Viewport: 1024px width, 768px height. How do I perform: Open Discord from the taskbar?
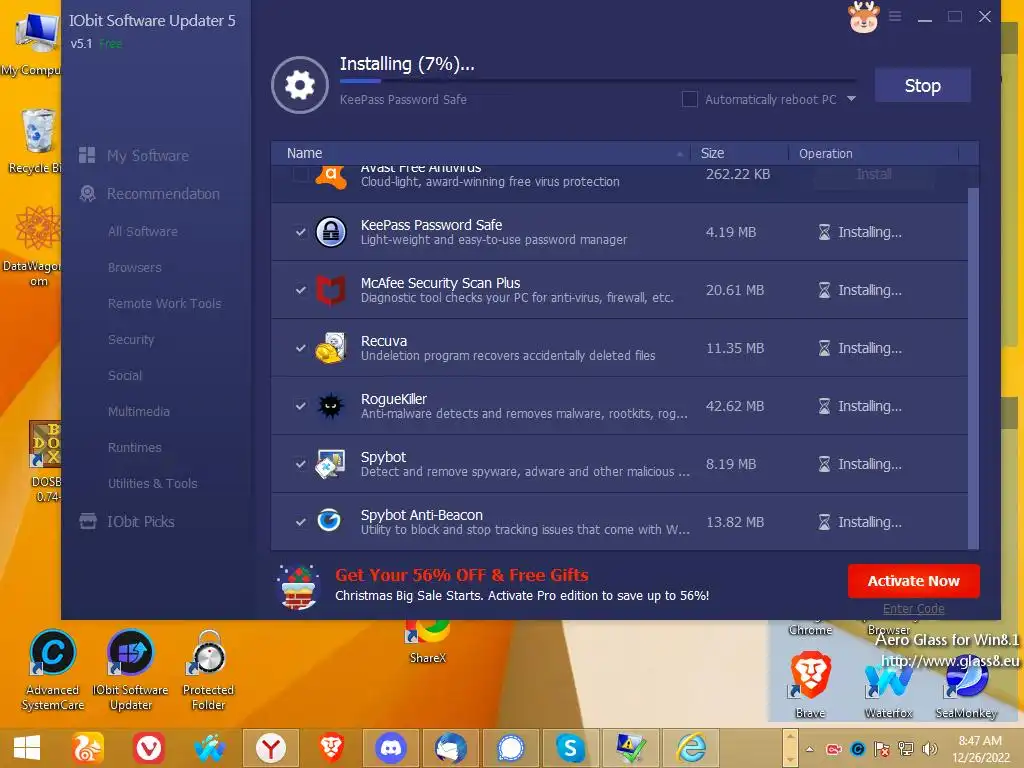pyautogui.click(x=391, y=748)
